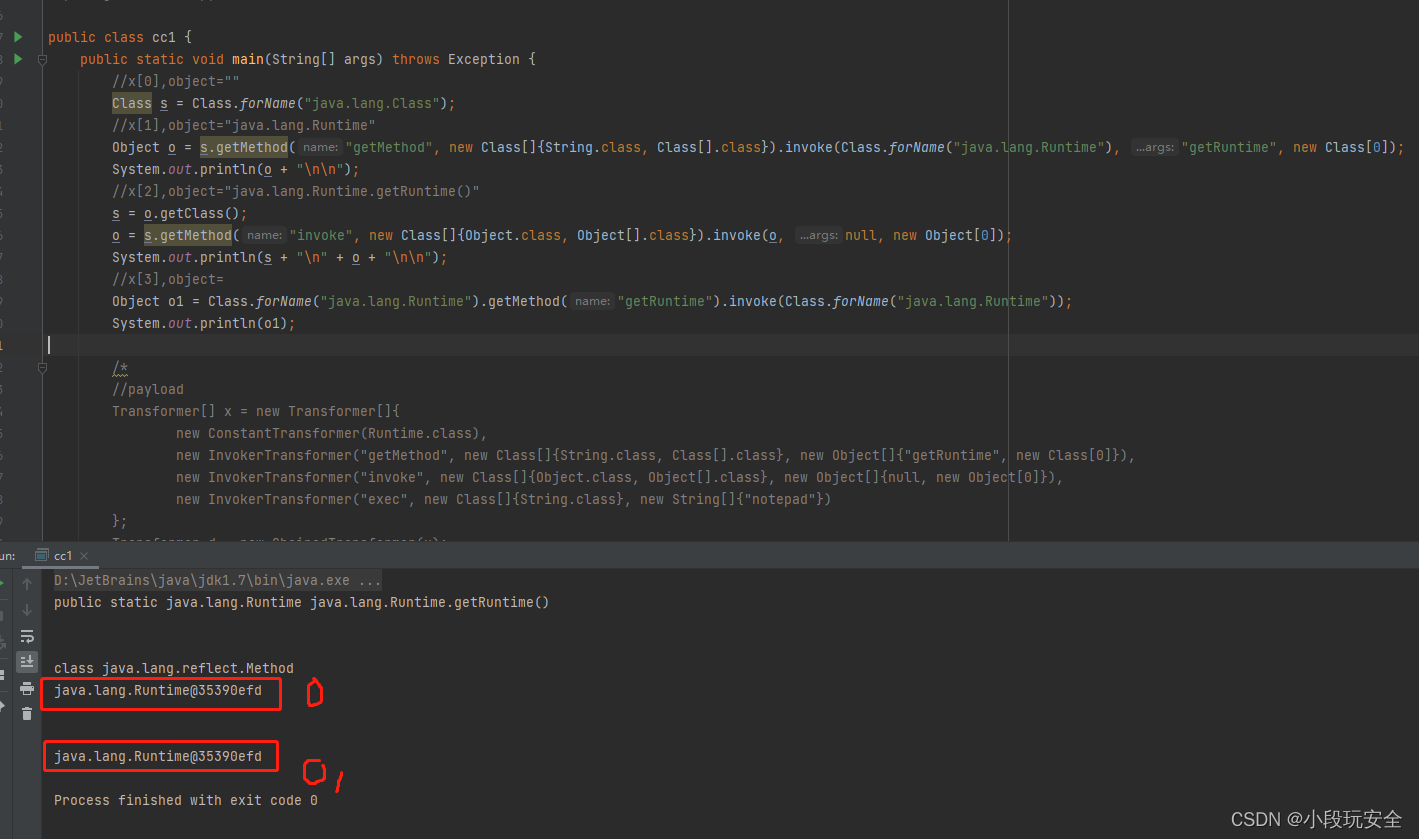
Task: Click 'name:' hint before "getMethod" string
Action: coord(321,148)
